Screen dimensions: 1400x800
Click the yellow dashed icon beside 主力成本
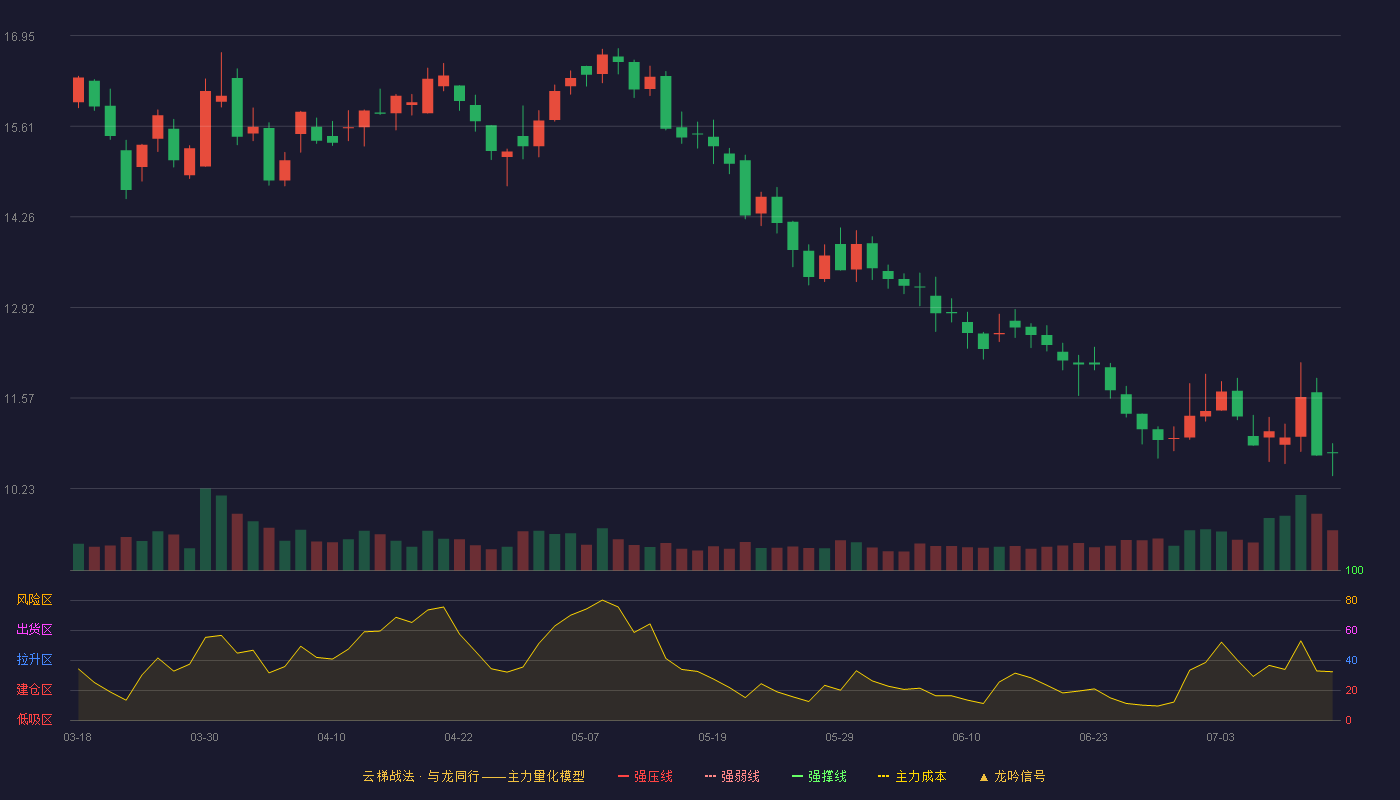[x=883, y=776]
